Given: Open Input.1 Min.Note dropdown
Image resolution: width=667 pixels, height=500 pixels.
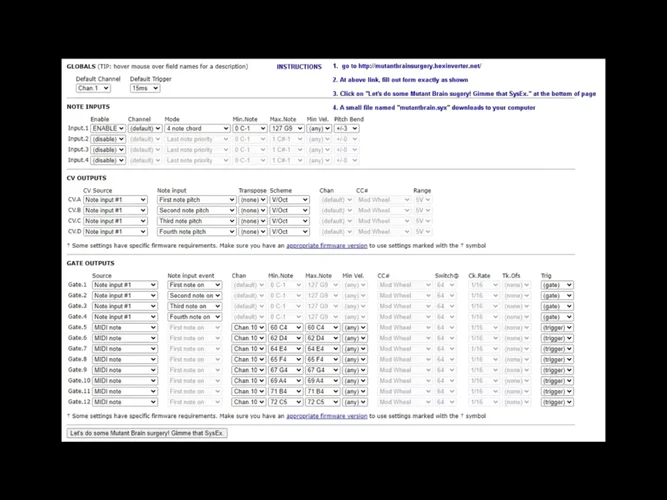Looking at the screenshot, I should tap(250, 129).
